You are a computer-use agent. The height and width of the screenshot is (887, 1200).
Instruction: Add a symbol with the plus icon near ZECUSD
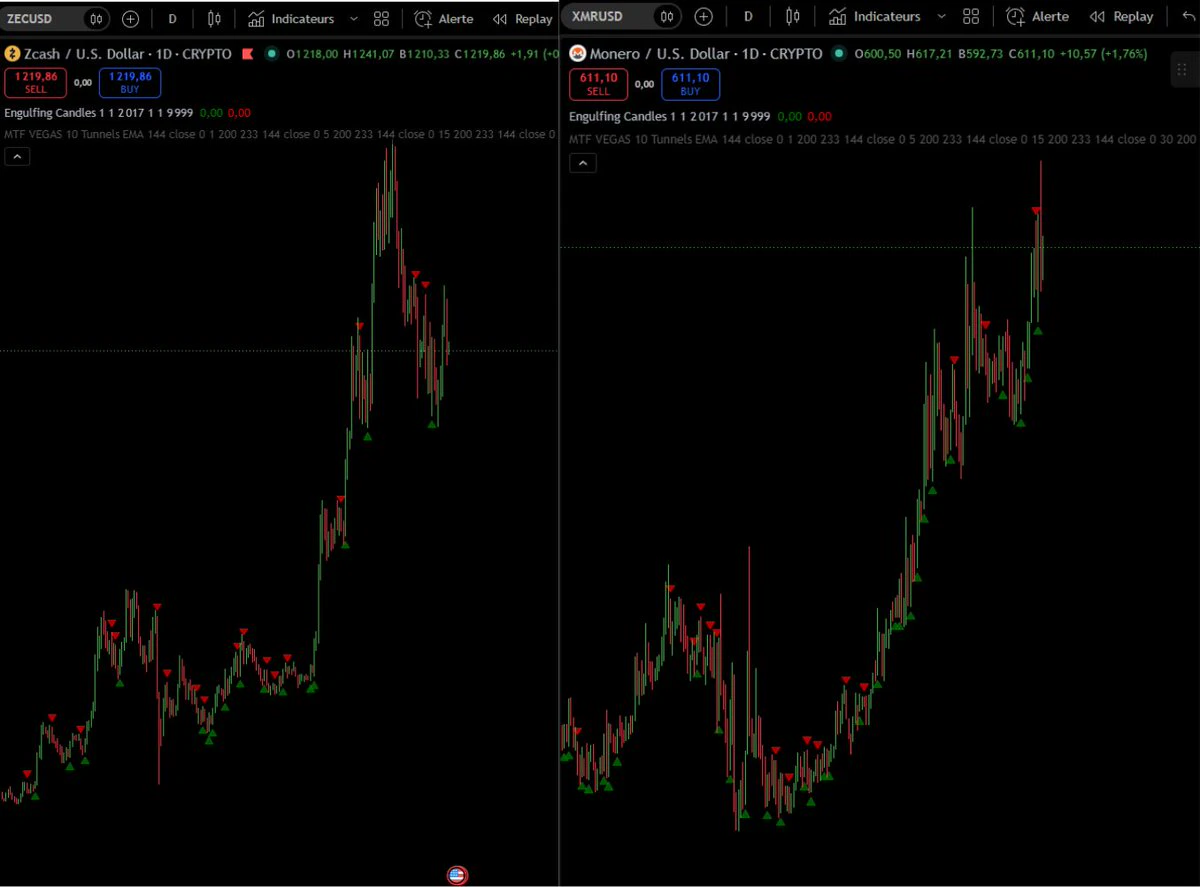[x=131, y=18]
